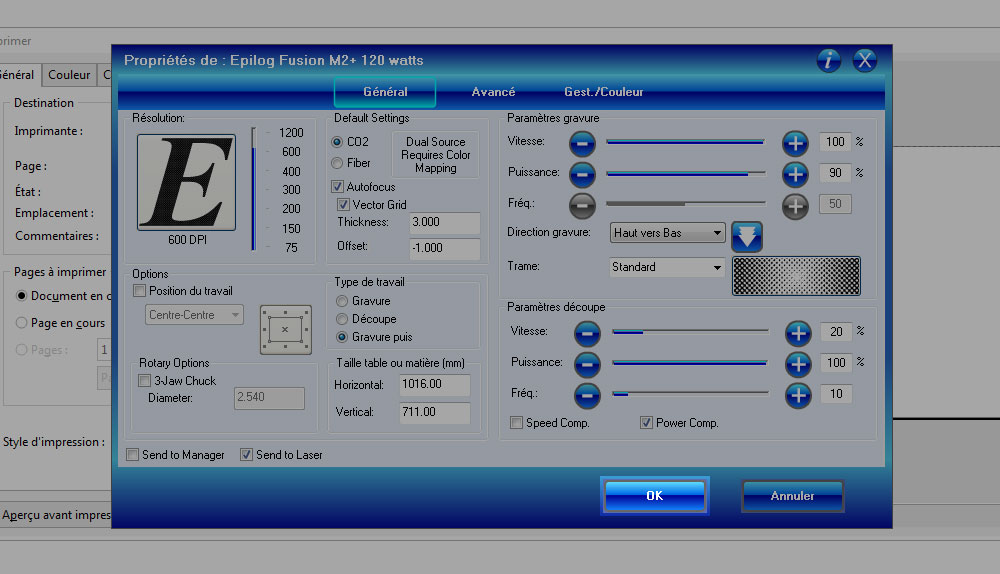Click the Thickness input field
1000x574 pixels.
(445, 223)
